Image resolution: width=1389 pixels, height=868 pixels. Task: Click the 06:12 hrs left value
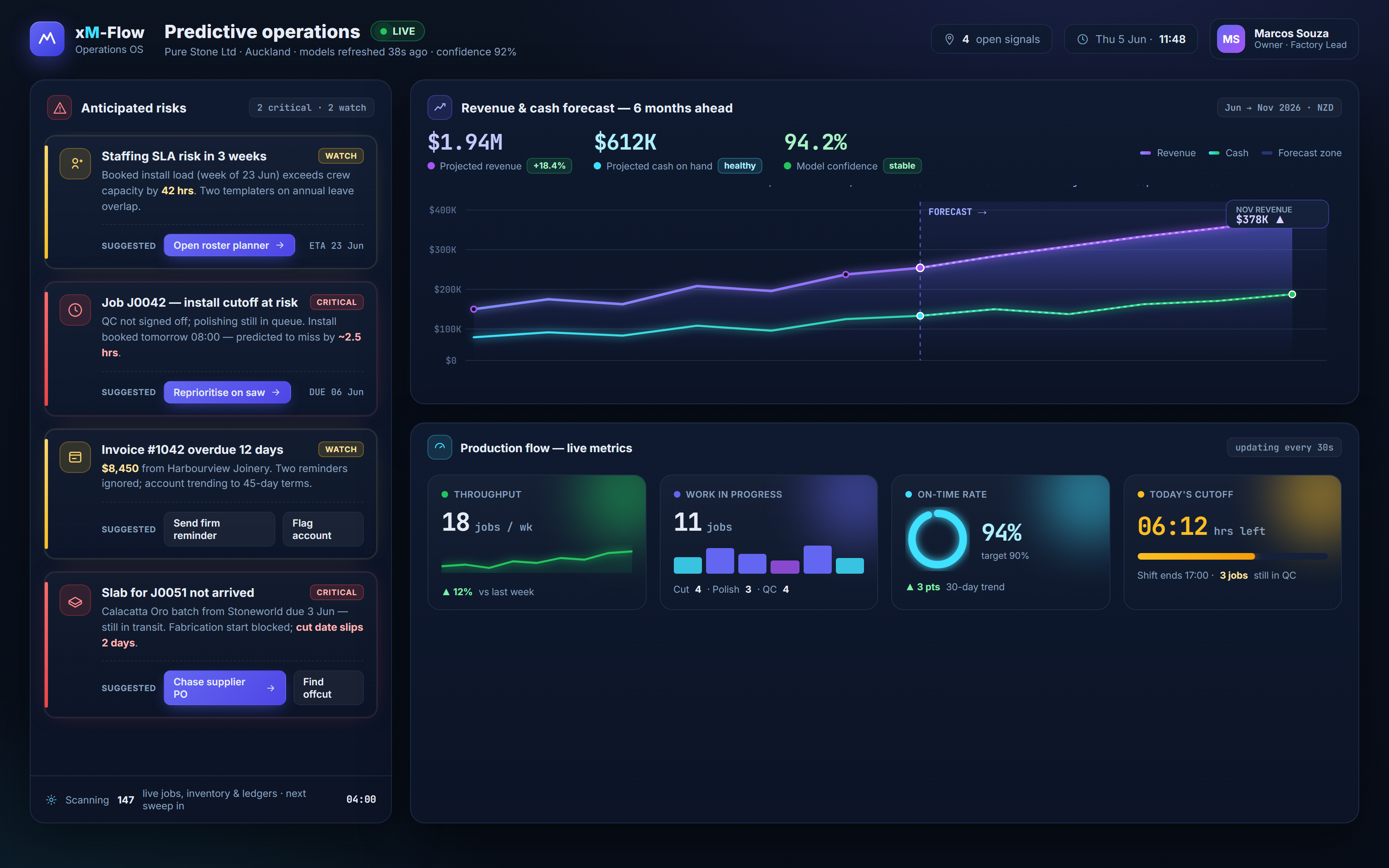pyautogui.click(x=1201, y=527)
